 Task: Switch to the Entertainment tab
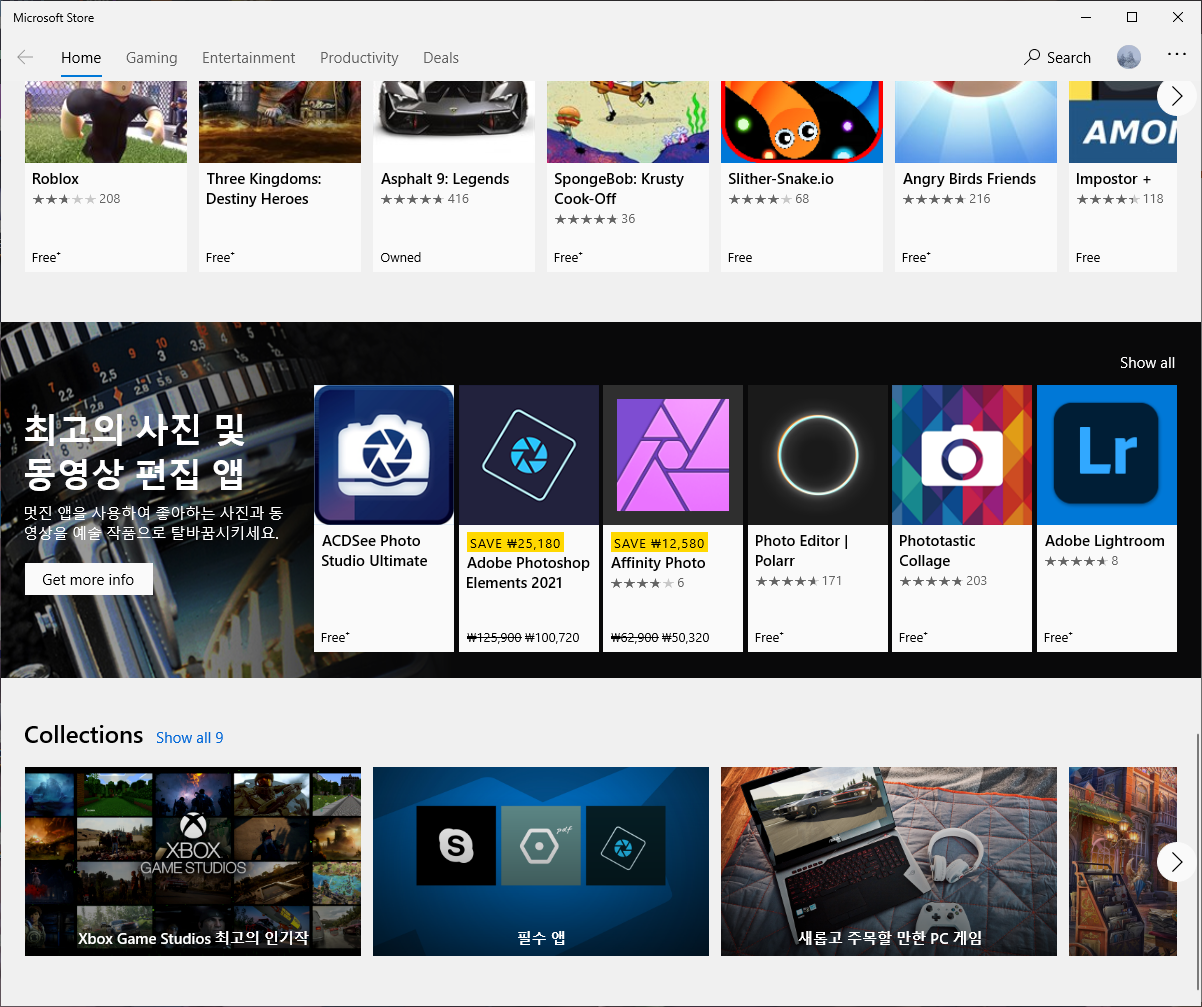[249, 58]
